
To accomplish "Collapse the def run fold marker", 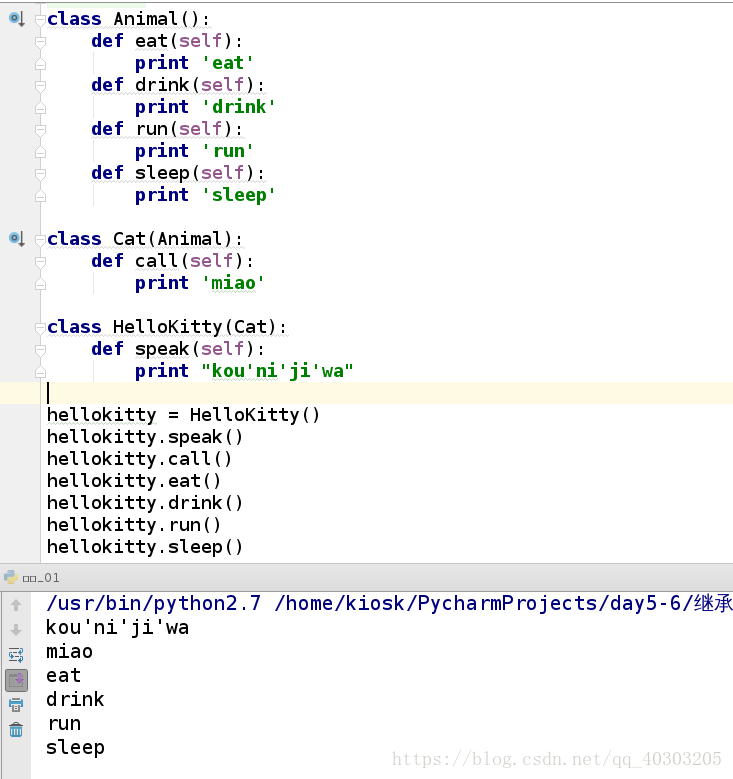I will point(40,129).
